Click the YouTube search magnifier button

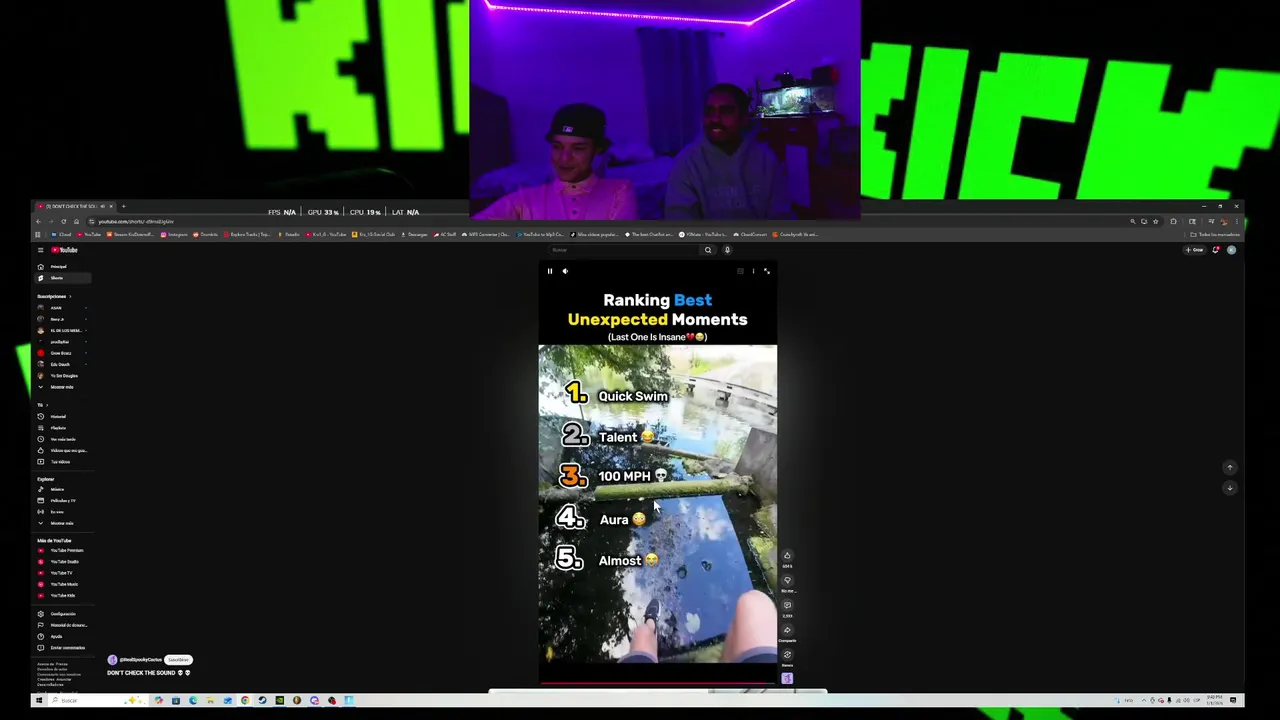[708, 250]
